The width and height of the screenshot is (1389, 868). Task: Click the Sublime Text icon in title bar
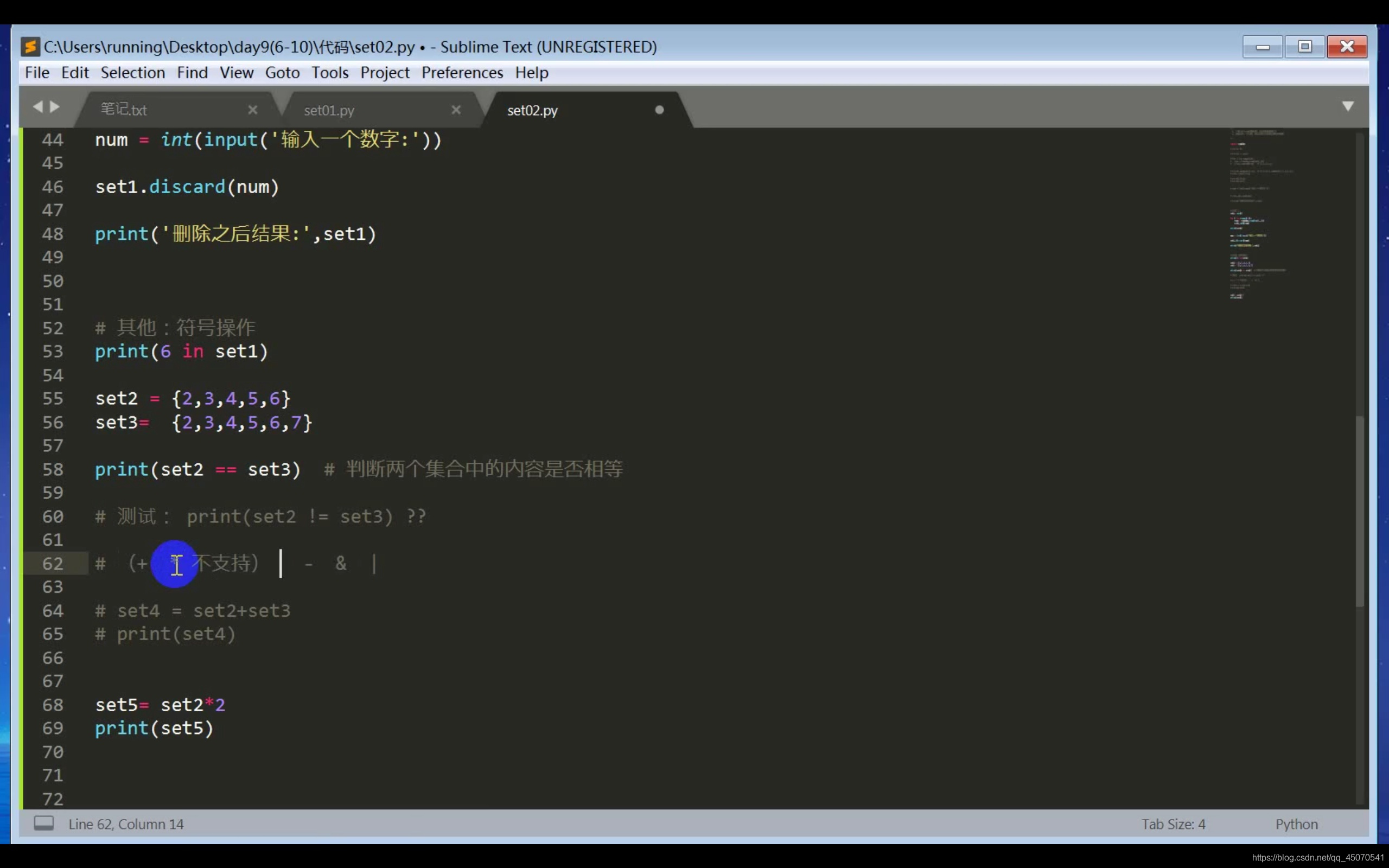point(30,47)
